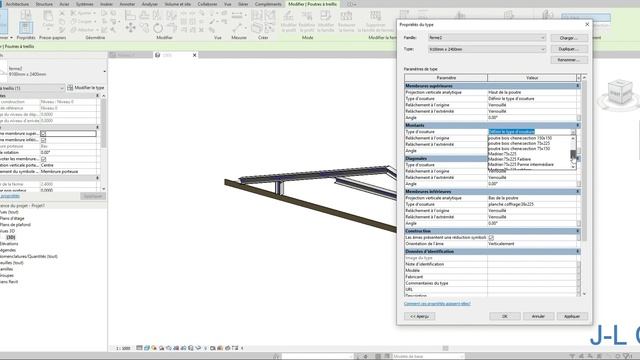Click the << Aperçu button
Image resolution: width=640 pixels, height=360 pixels.
pyautogui.click(x=419, y=316)
